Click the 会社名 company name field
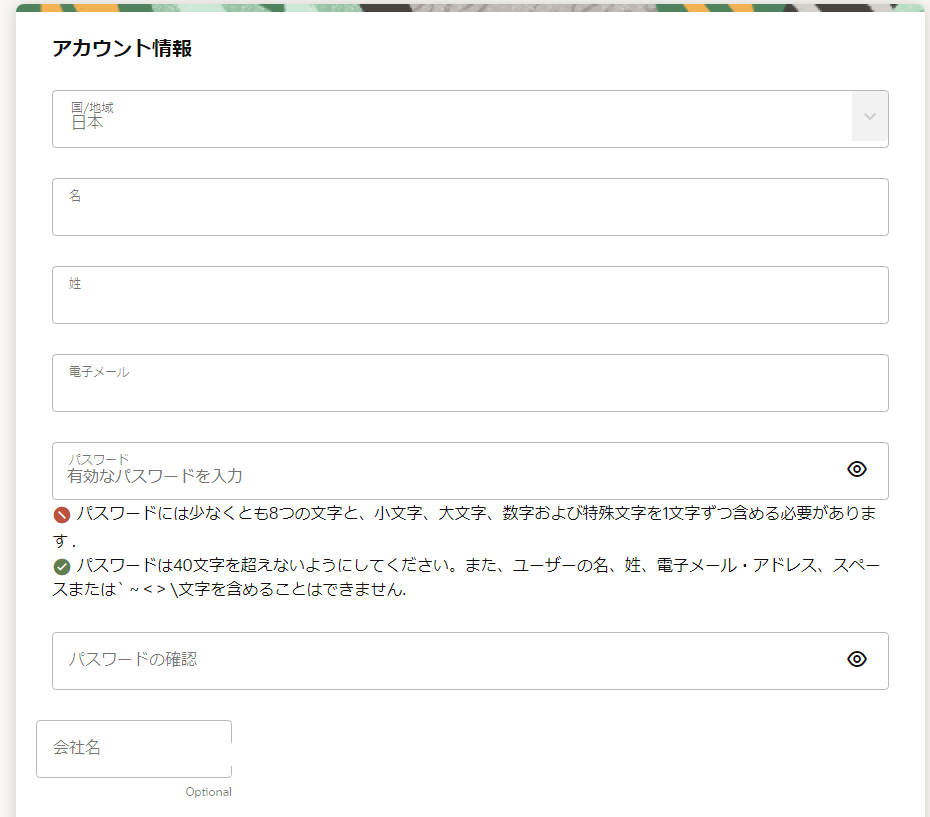The height and width of the screenshot is (817, 930). coord(134,749)
